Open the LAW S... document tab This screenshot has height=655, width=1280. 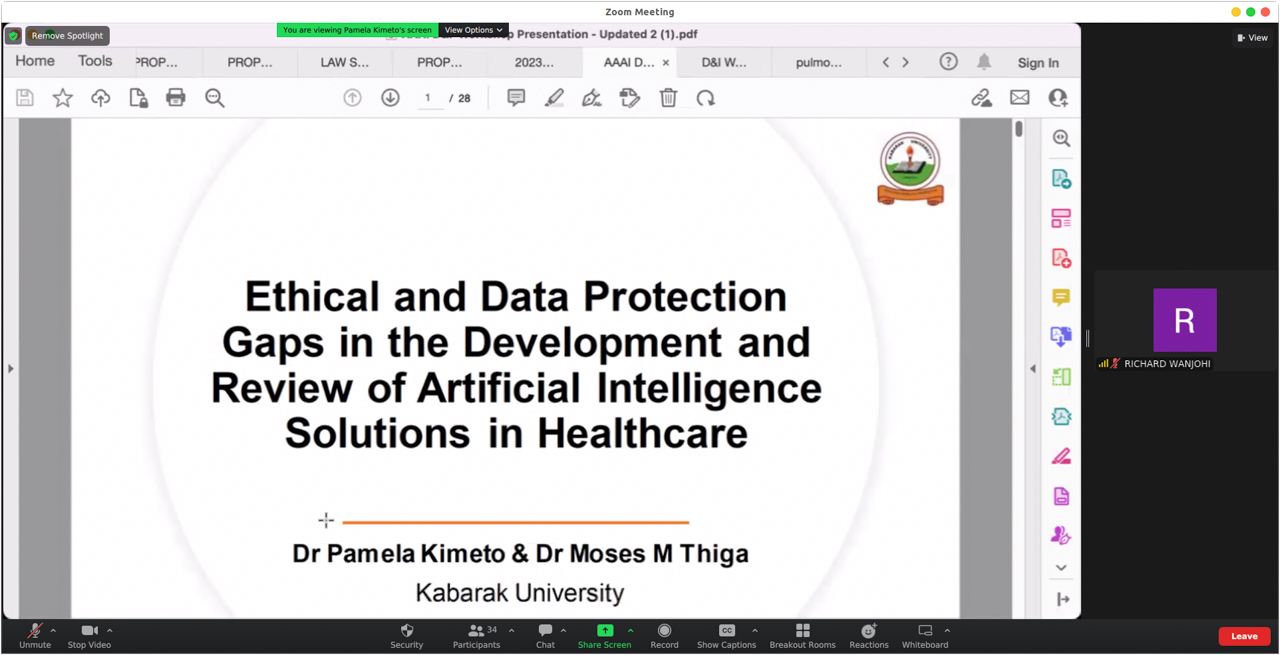[344, 62]
